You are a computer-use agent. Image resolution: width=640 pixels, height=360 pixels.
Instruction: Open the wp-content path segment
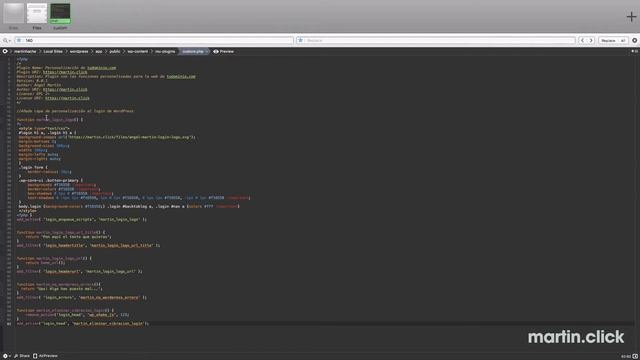point(138,51)
